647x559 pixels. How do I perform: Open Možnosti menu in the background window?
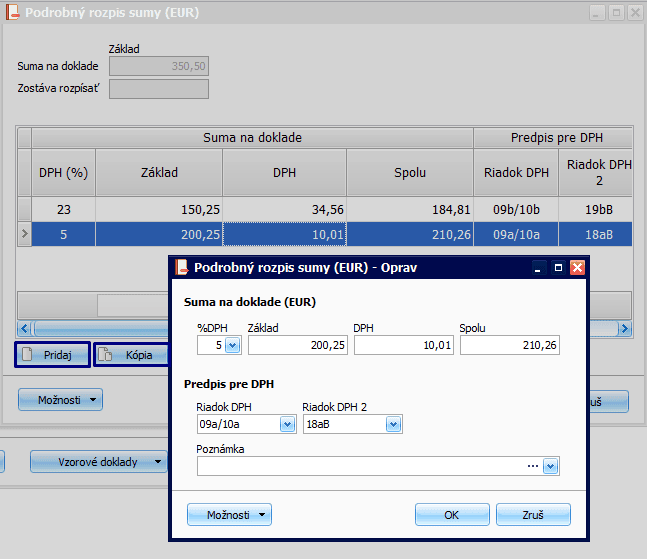pos(60,400)
